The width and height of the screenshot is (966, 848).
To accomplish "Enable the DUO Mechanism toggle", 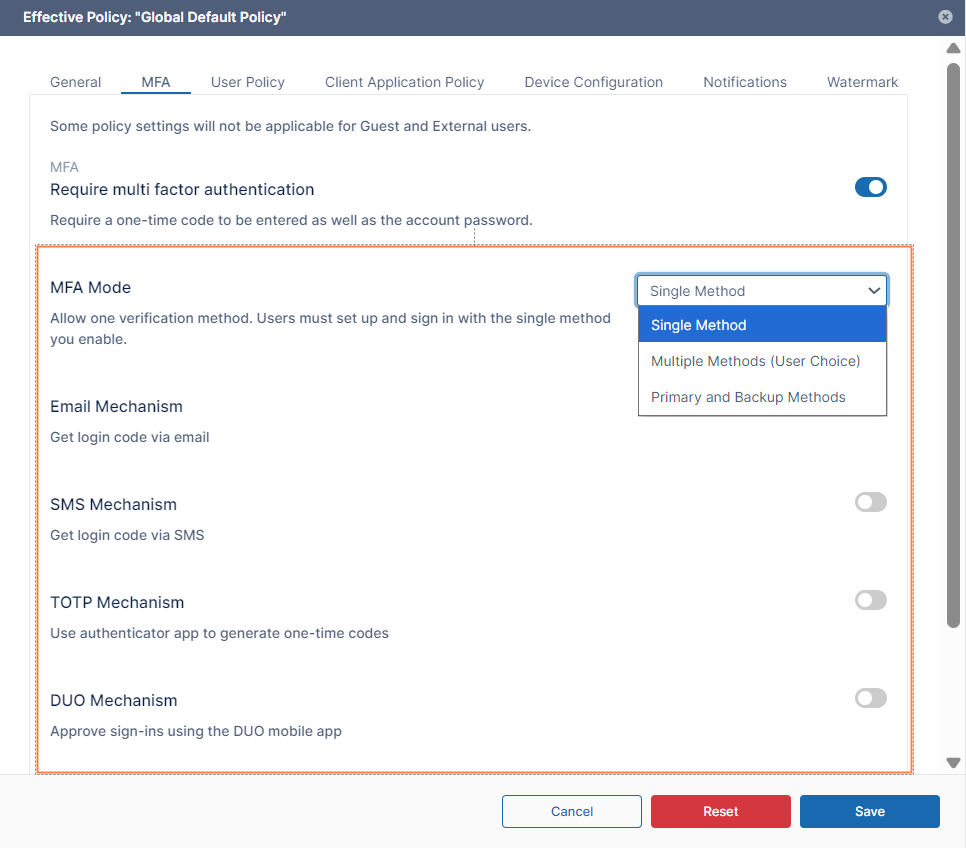I will click(x=870, y=698).
